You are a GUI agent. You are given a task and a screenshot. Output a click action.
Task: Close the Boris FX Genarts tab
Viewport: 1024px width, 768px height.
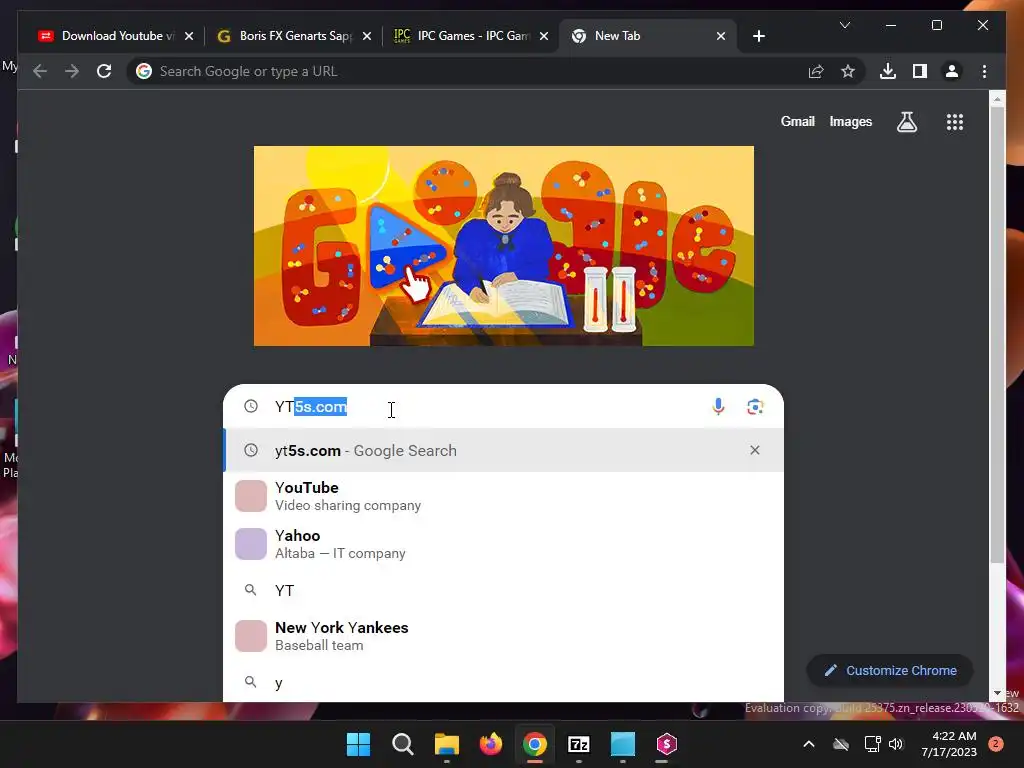(x=367, y=36)
